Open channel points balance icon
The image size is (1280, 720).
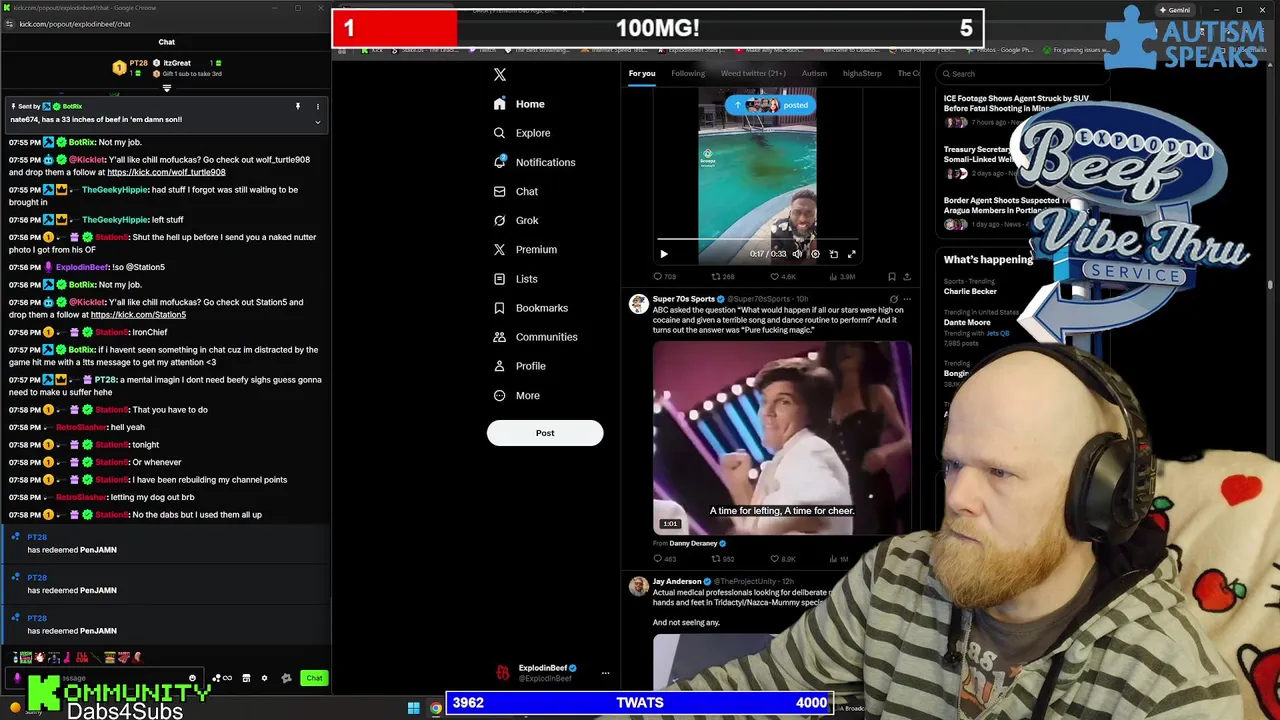pos(221,678)
